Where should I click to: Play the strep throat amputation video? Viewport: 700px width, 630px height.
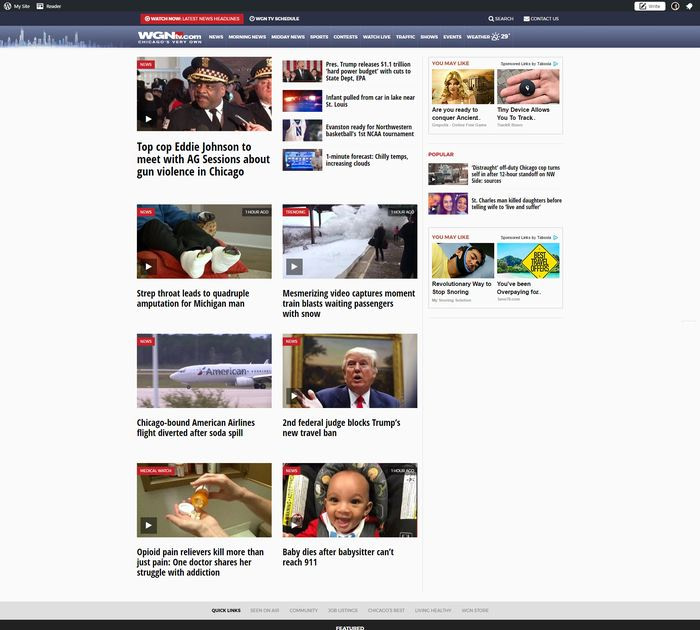click(149, 267)
